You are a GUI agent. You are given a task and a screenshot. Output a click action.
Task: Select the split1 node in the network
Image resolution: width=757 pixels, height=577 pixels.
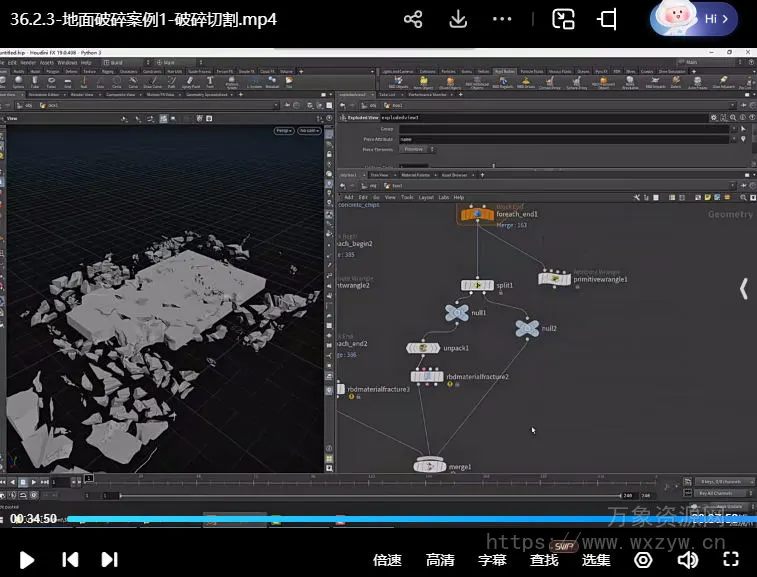tap(477, 285)
